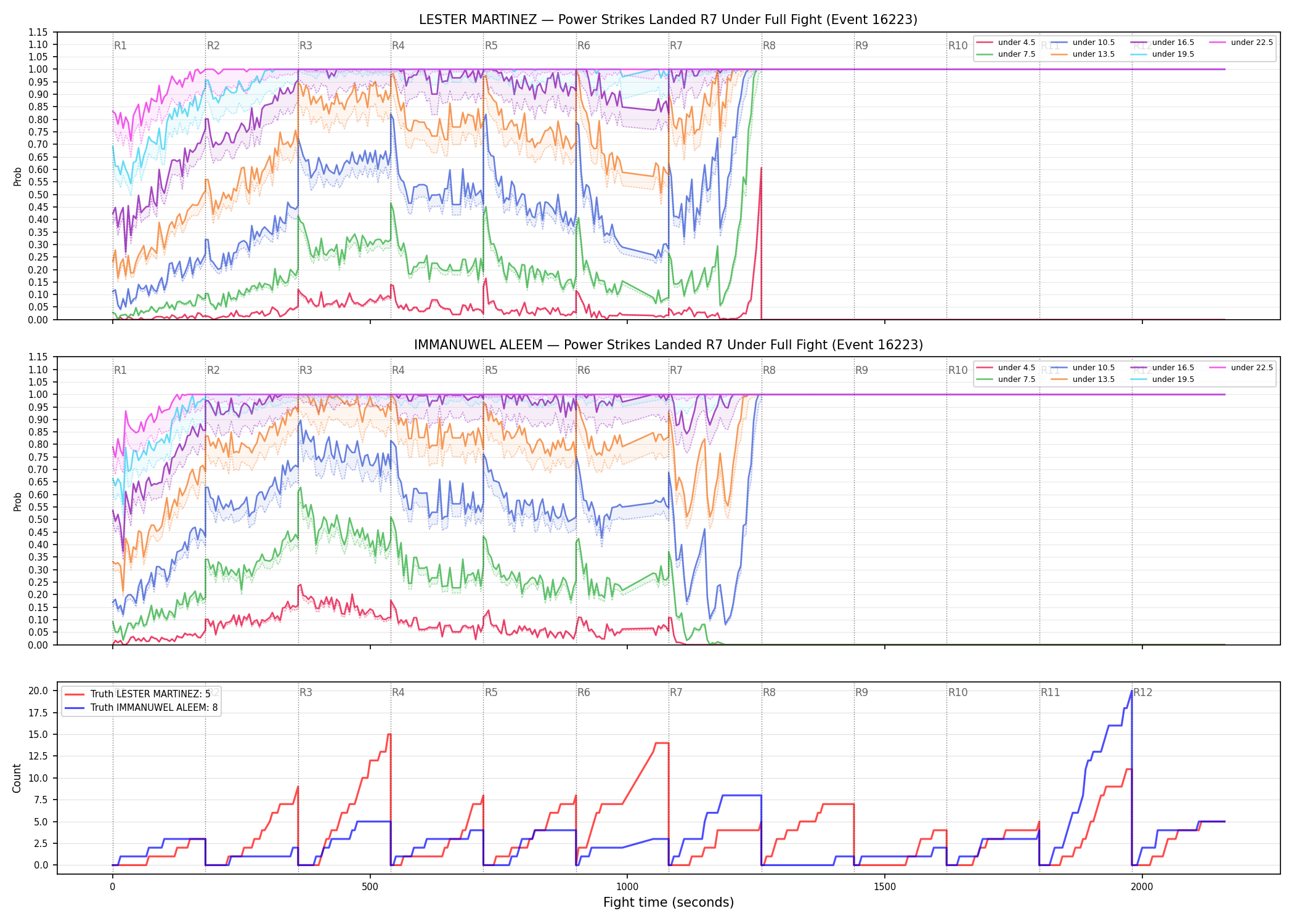This screenshot has width=1294, height=924.
Task: Click the 2000 tick label on the x-axis
Action: click(1142, 887)
